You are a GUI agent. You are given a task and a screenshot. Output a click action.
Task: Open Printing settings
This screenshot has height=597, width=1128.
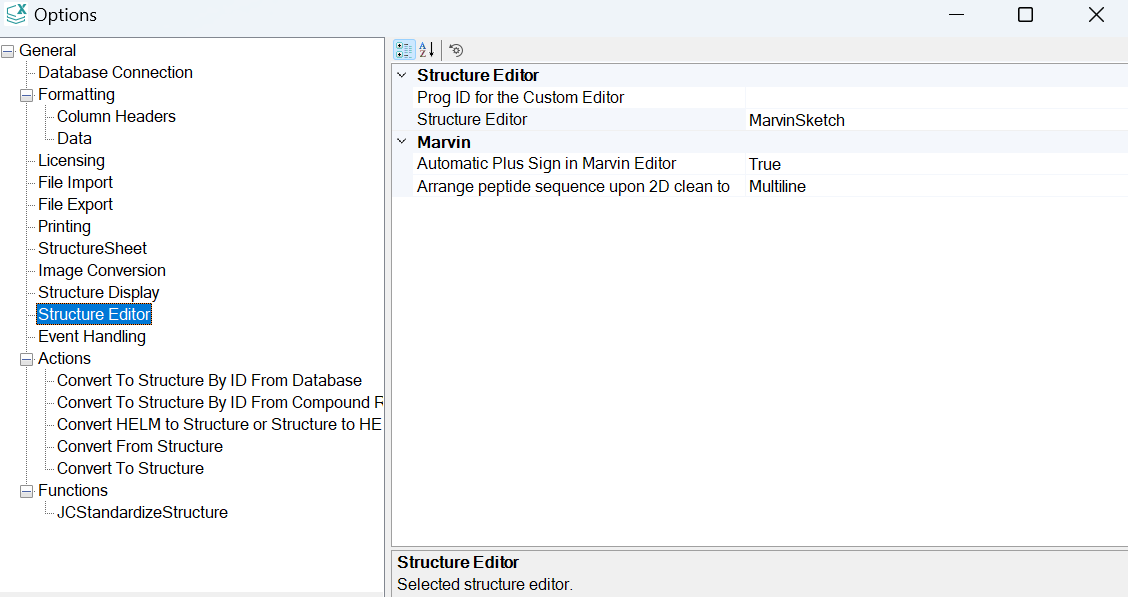pyautogui.click(x=64, y=225)
